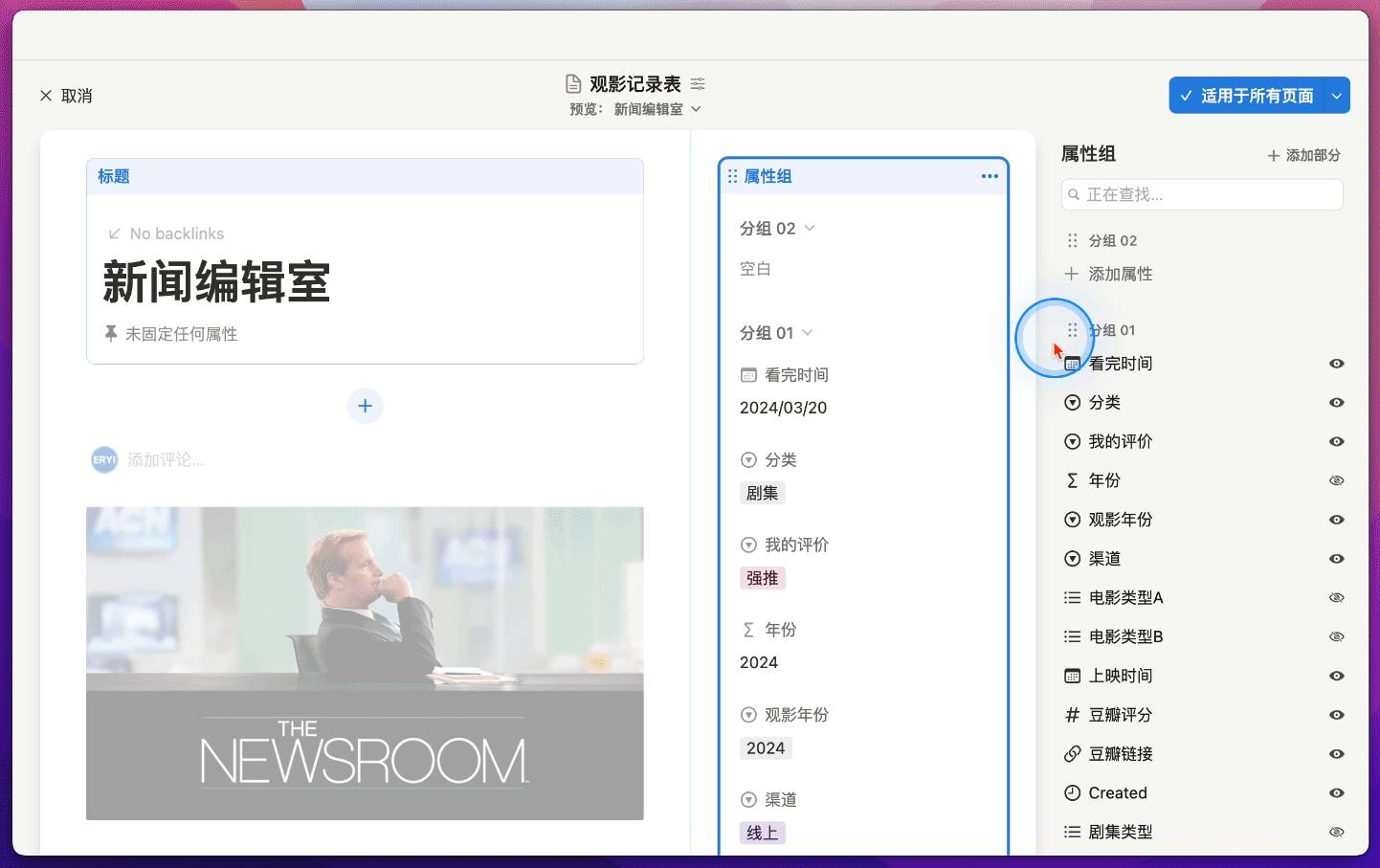Open dropdown arrow next to 适用于所有页面
1380x868 pixels.
1337,96
